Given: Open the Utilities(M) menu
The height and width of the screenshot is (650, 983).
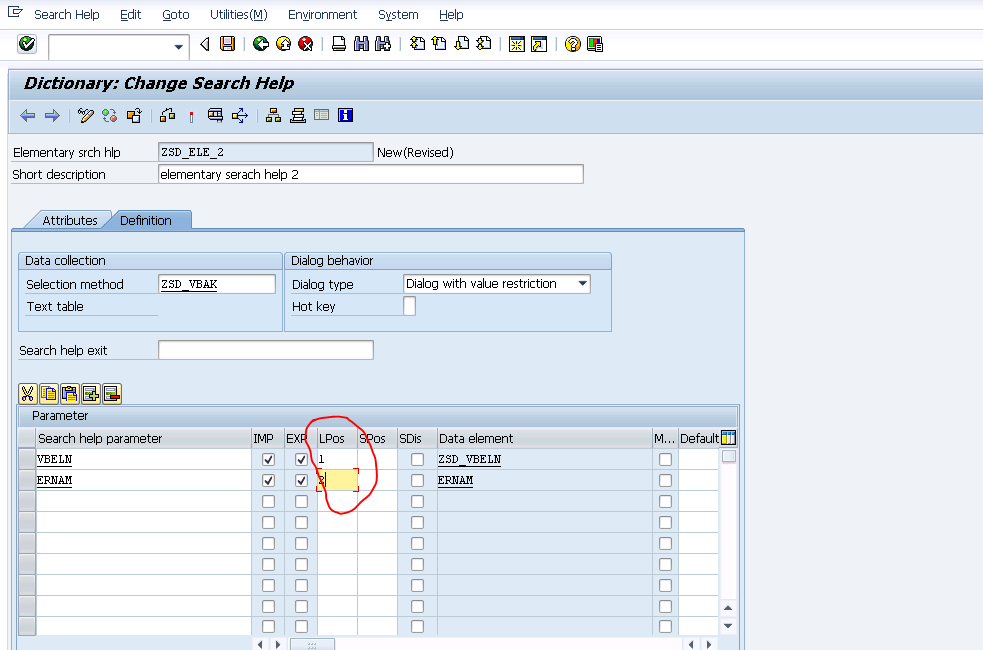Looking at the screenshot, I should (x=237, y=14).
